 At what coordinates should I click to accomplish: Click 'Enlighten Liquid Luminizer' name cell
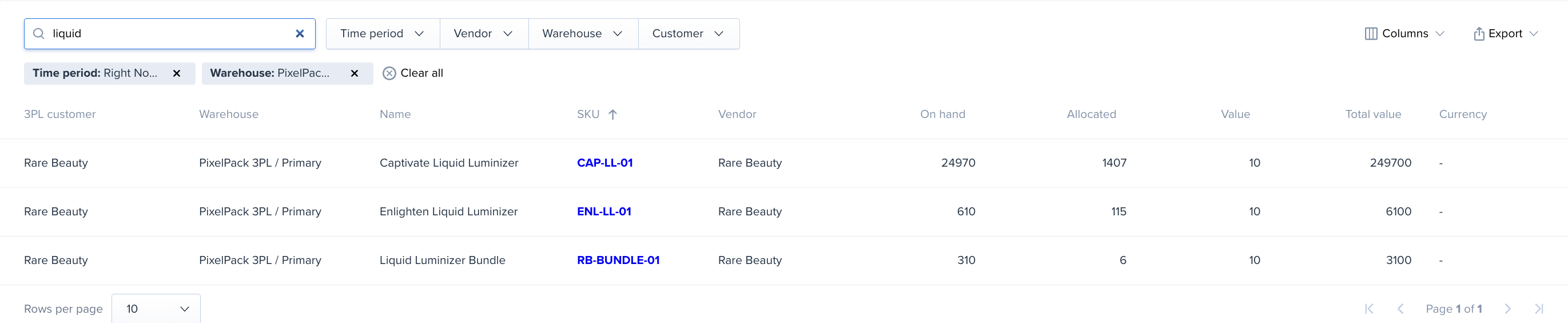tap(448, 211)
